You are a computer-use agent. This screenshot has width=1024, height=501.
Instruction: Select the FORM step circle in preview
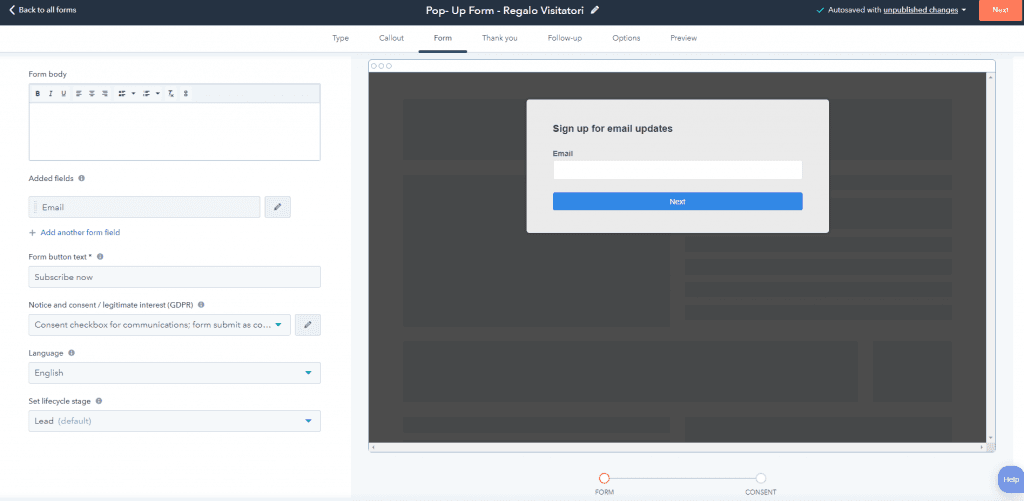pyautogui.click(x=604, y=478)
